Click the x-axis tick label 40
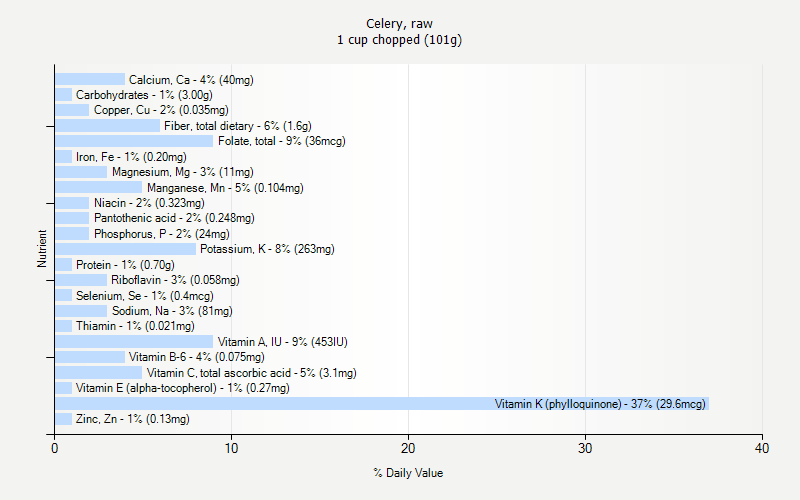Image resolution: width=800 pixels, height=500 pixels. click(x=762, y=448)
